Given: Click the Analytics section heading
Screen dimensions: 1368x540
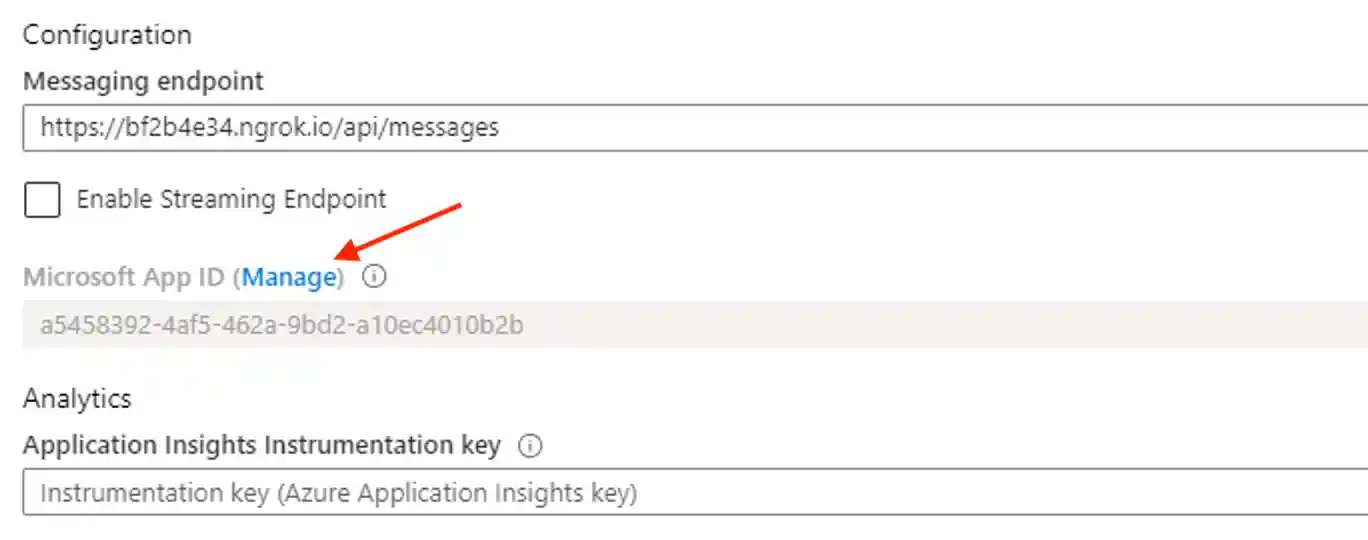Looking at the screenshot, I should [x=77, y=398].
